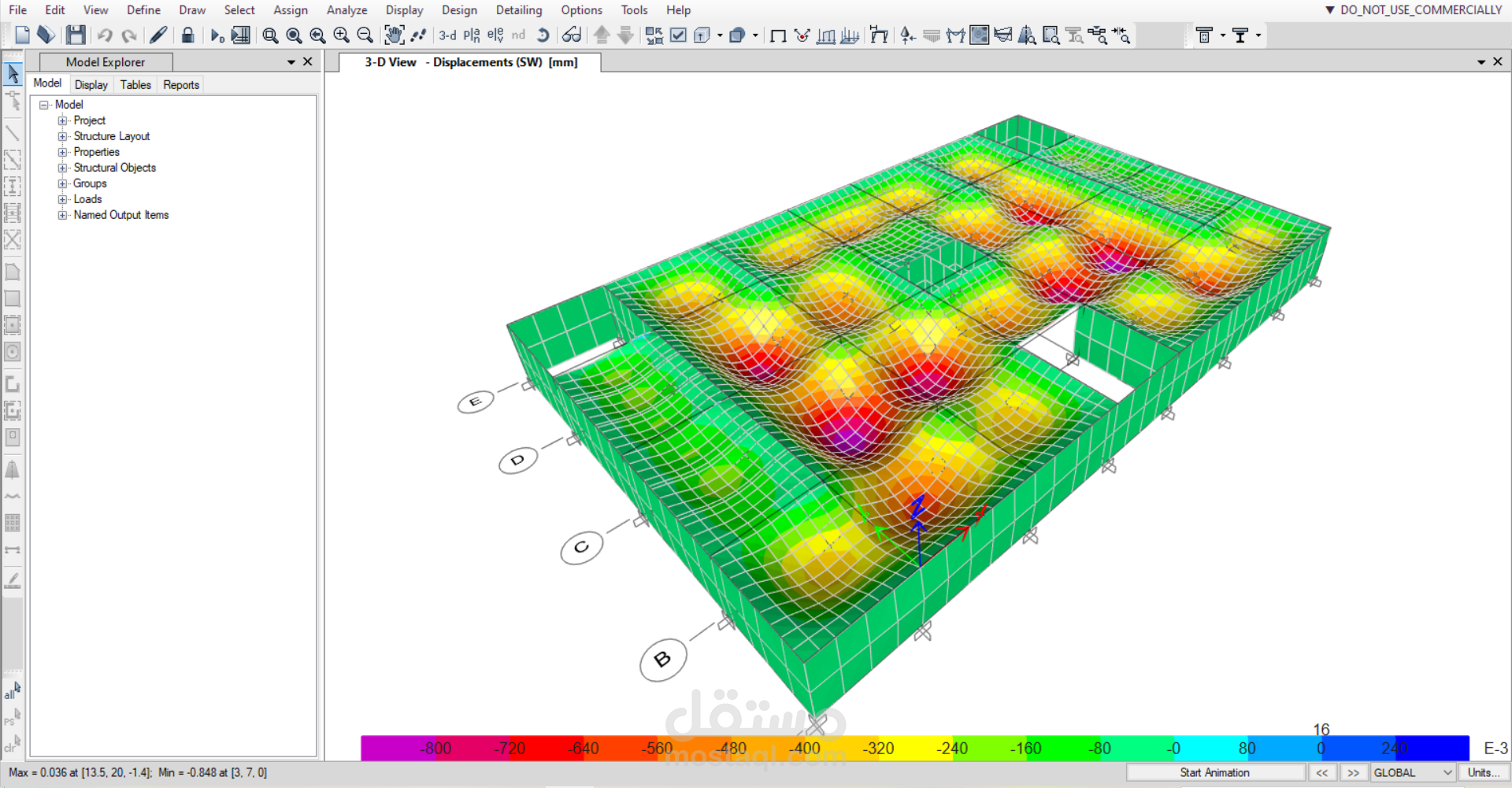The width and height of the screenshot is (1512, 788).
Task: Switch to the Display tab in Model Explorer
Action: [91, 85]
